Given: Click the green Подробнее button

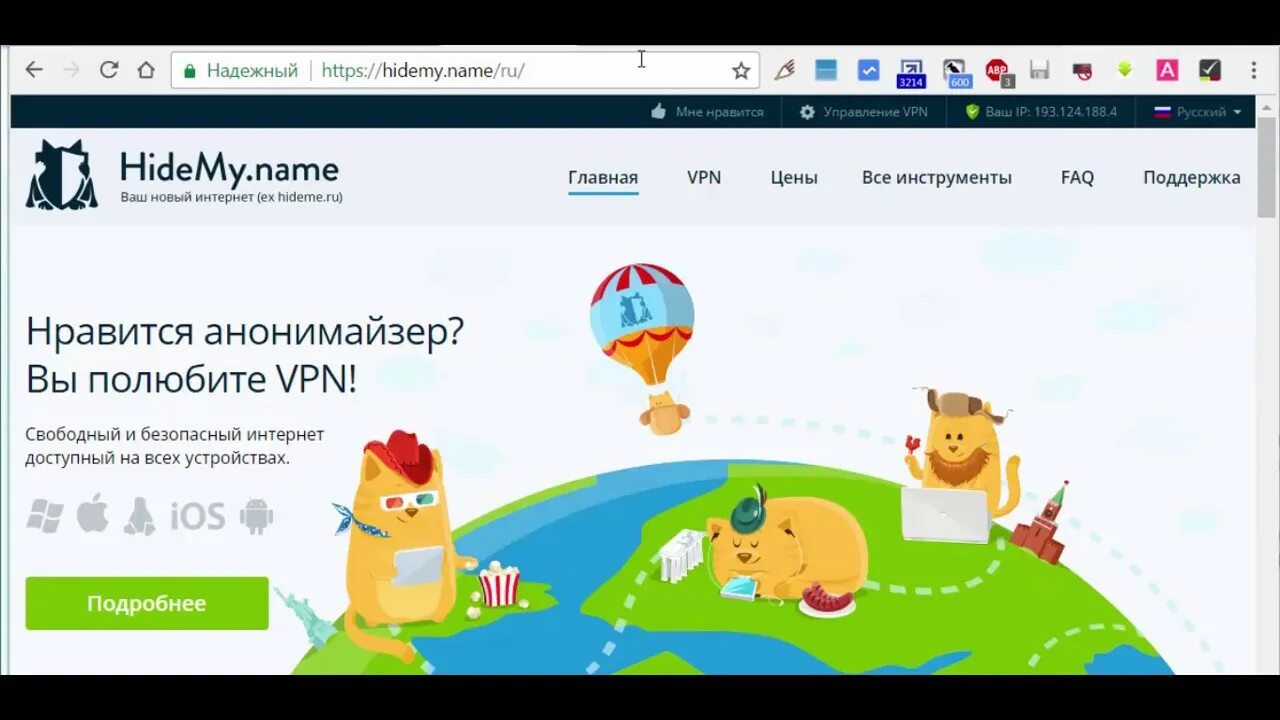Looking at the screenshot, I should coord(147,603).
